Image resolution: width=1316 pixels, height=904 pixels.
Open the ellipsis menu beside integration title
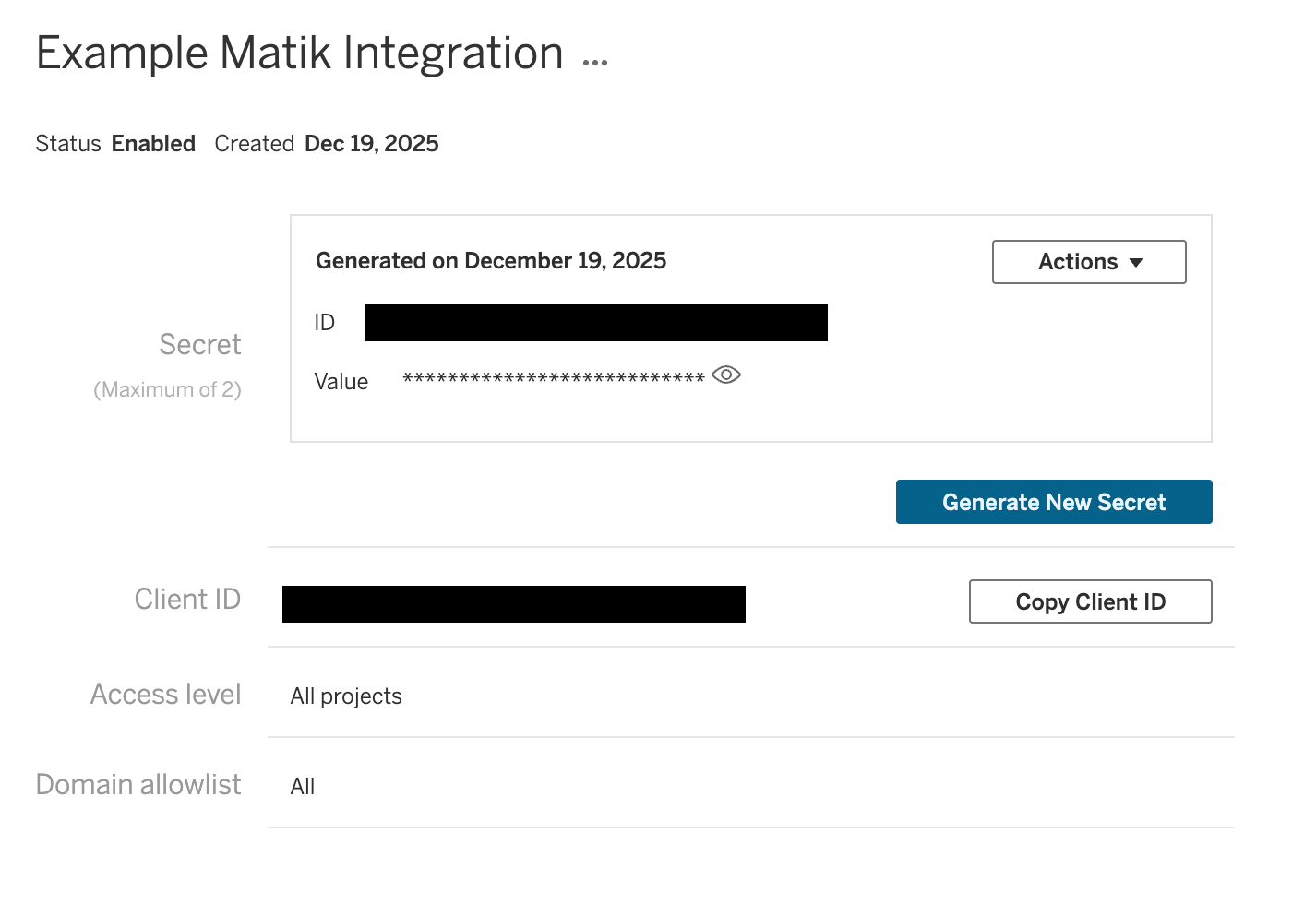(595, 63)
